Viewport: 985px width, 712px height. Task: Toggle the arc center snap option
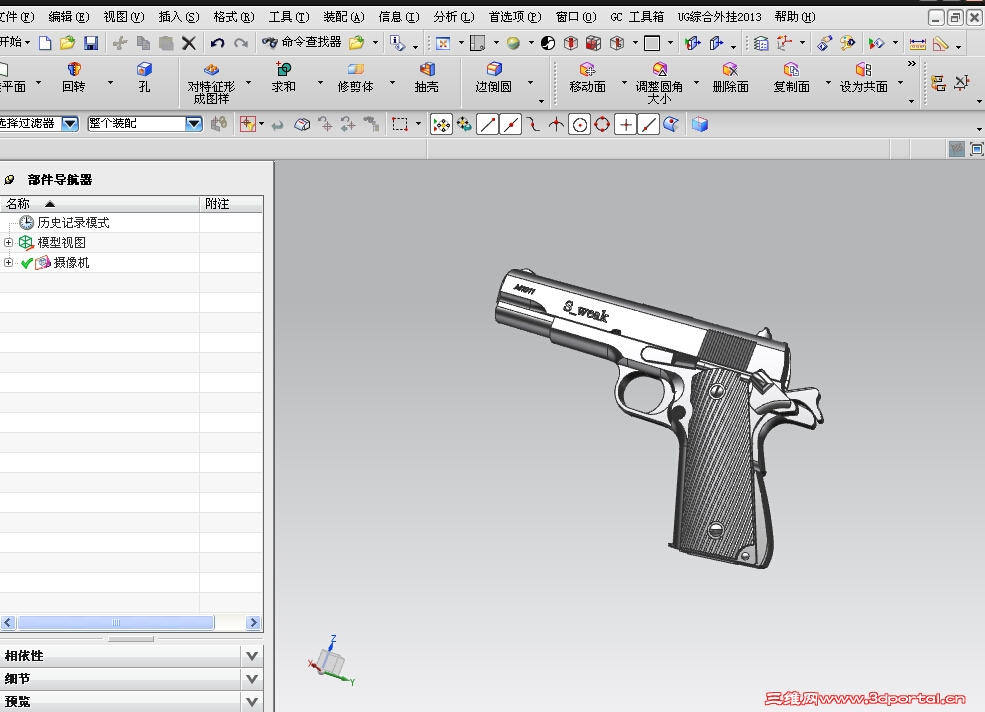[579, 124]
